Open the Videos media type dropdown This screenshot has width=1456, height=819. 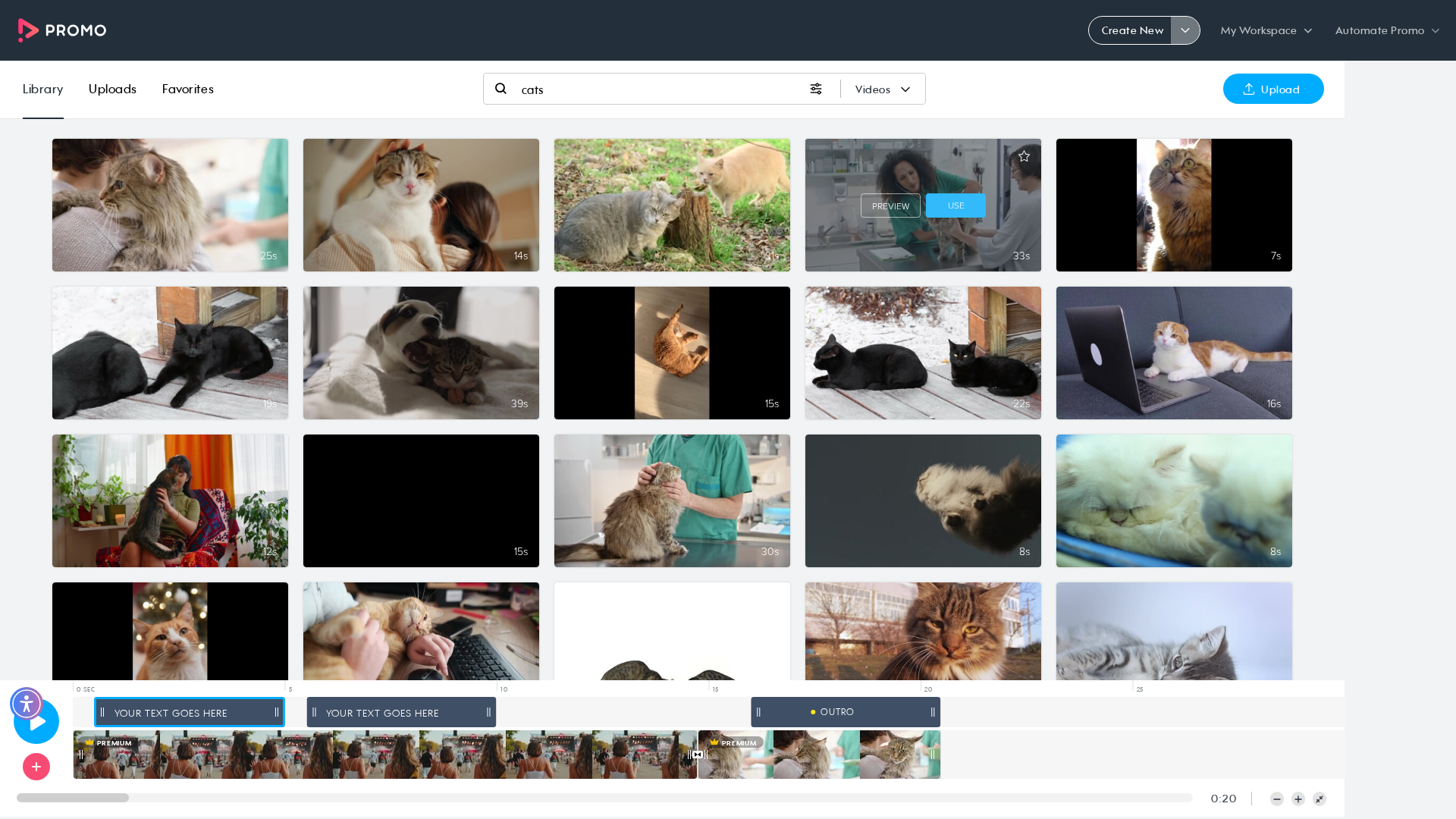tap(883, 89)
